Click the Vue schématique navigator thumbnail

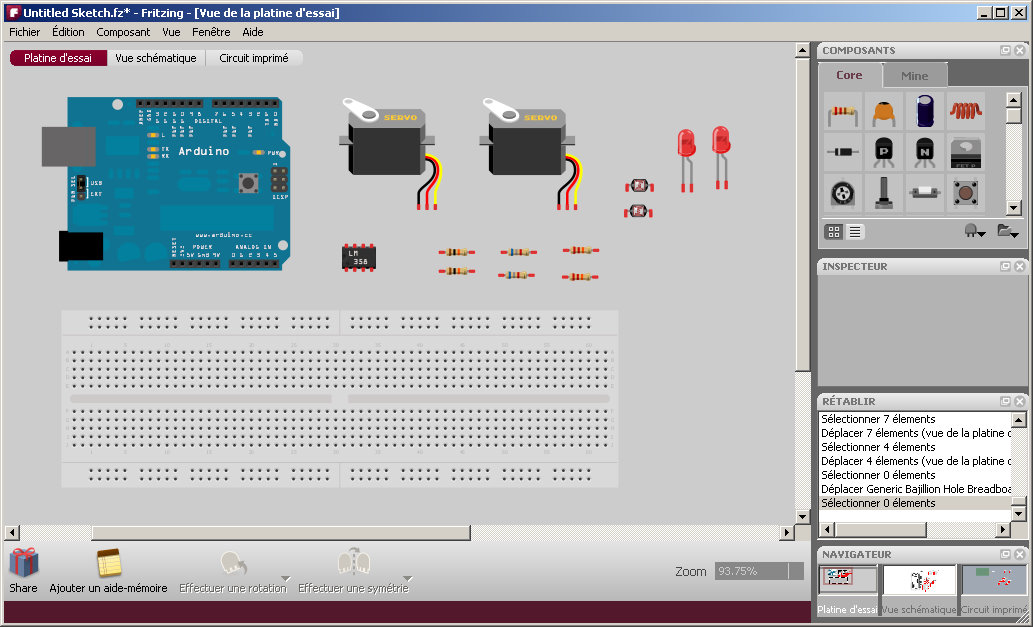tap(919, 580)
